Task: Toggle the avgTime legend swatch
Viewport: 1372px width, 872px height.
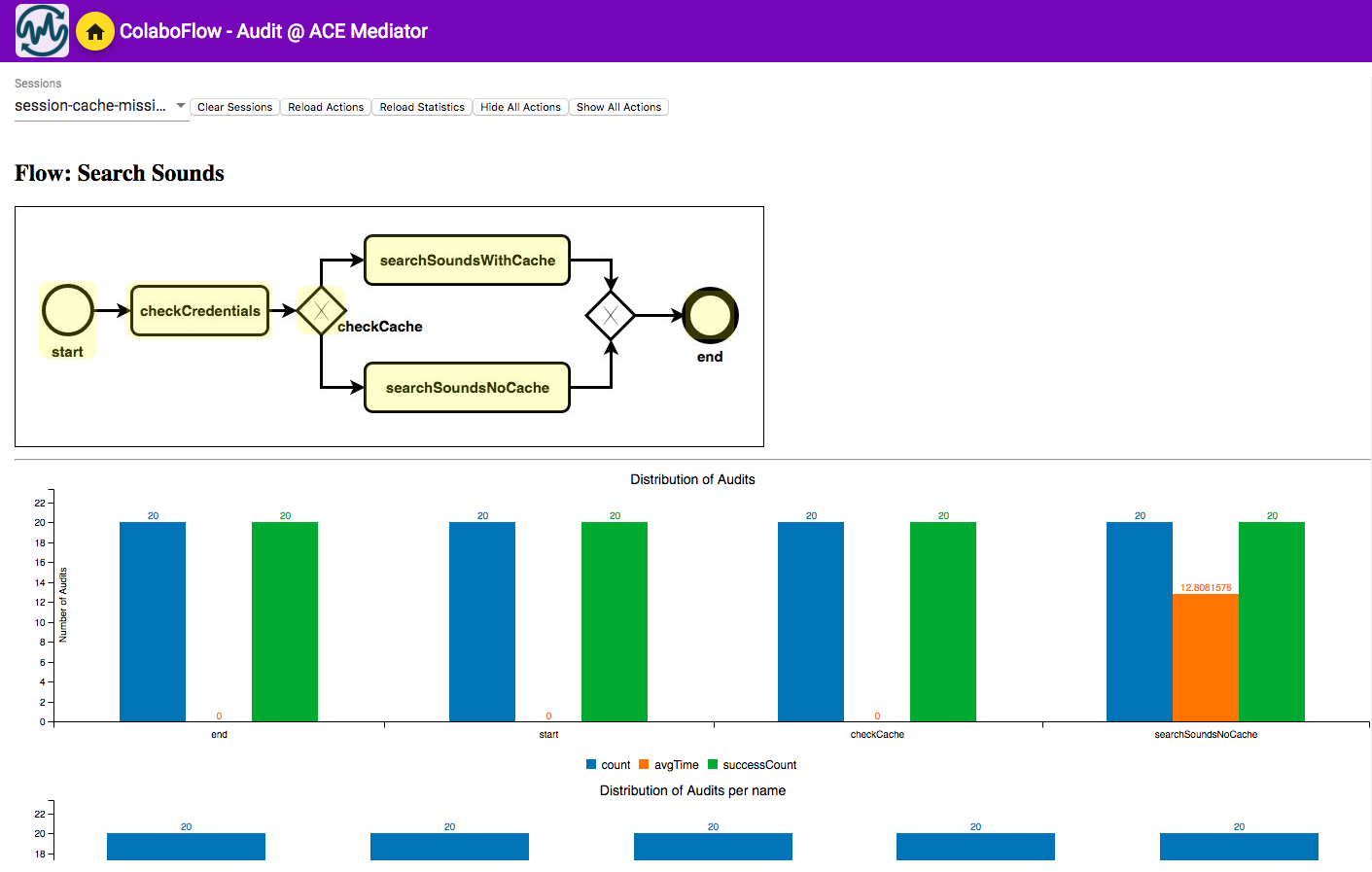Action: [x=644, y=765]
